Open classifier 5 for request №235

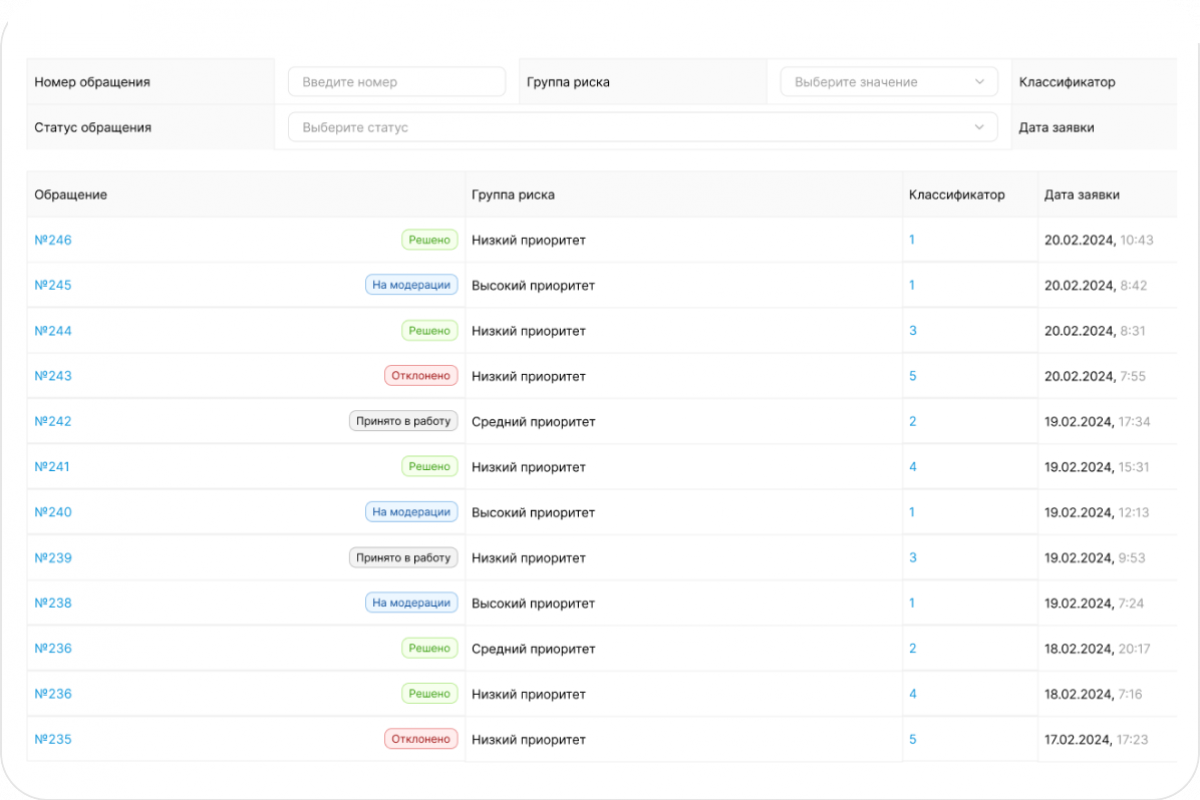click(911, 739)
